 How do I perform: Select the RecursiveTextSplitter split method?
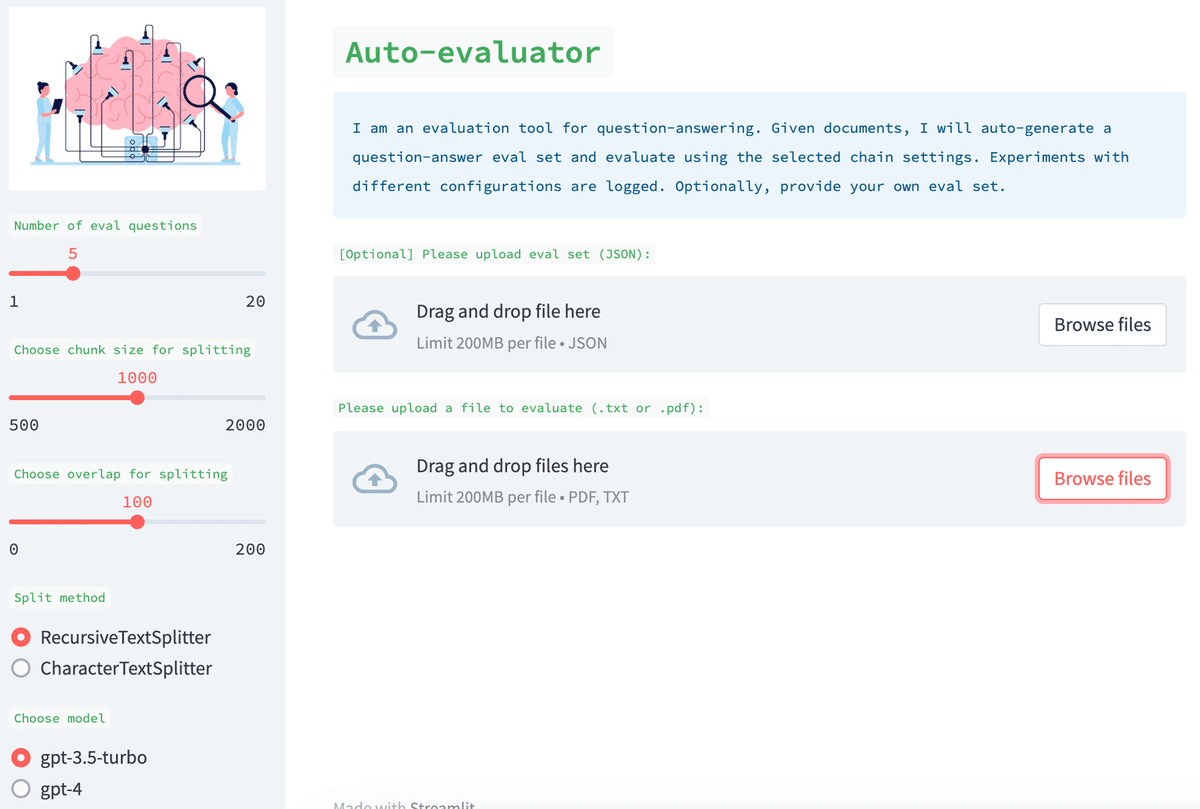[20, 637]
